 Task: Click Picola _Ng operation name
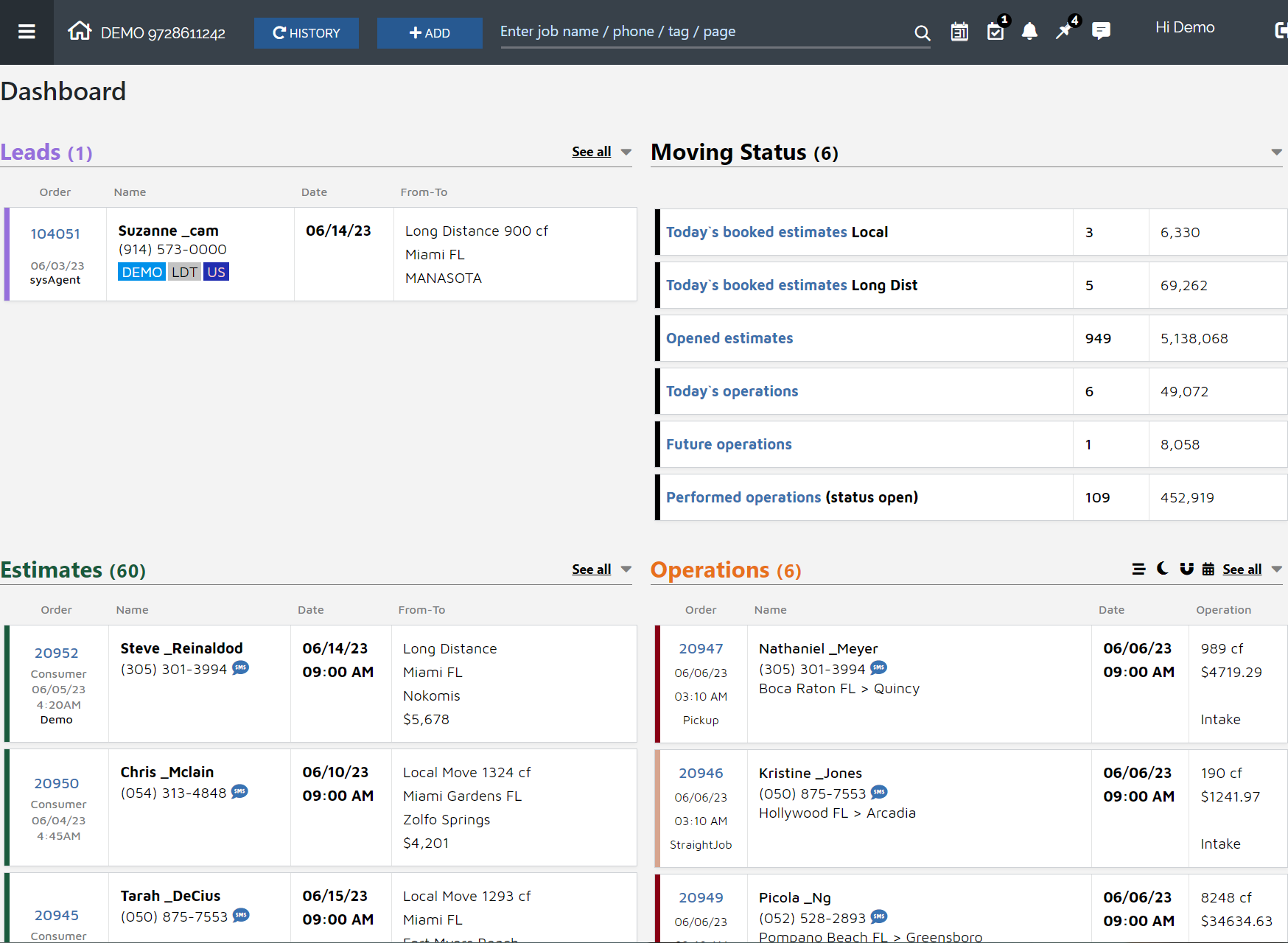794,897
